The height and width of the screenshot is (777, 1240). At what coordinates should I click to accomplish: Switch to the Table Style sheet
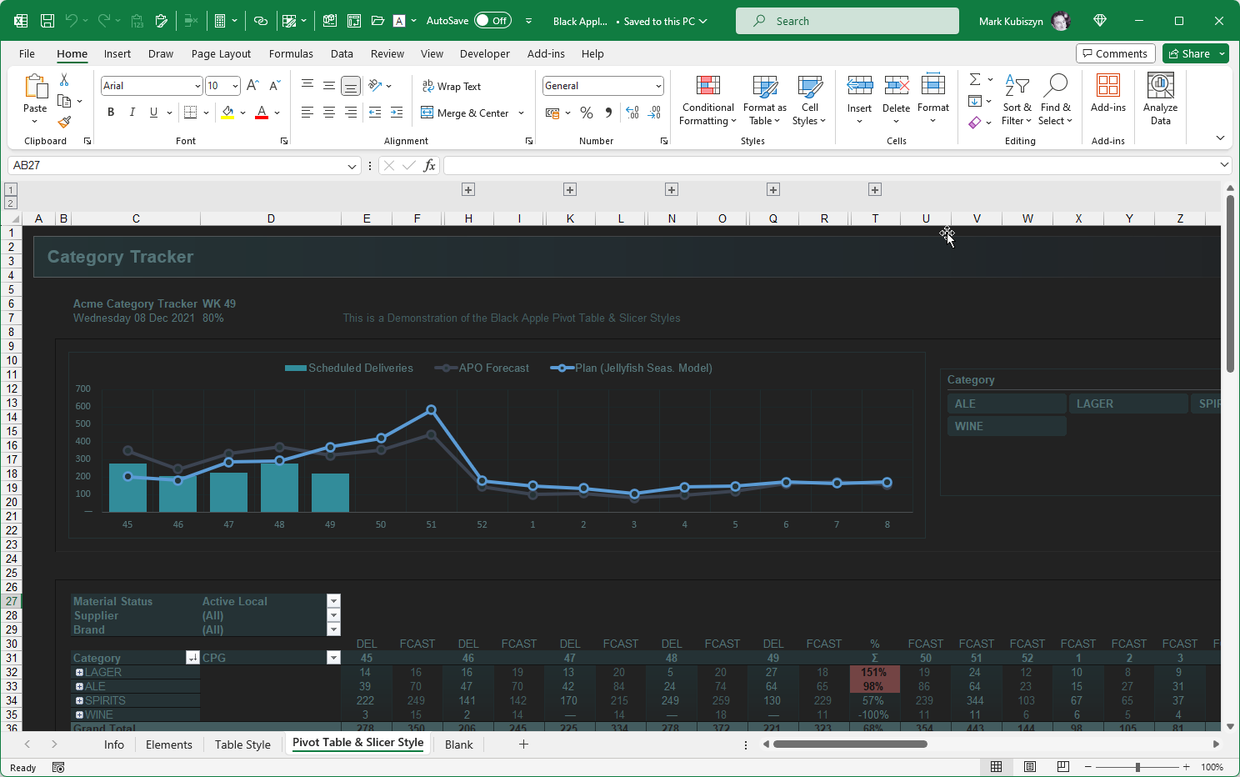[243, 745]
